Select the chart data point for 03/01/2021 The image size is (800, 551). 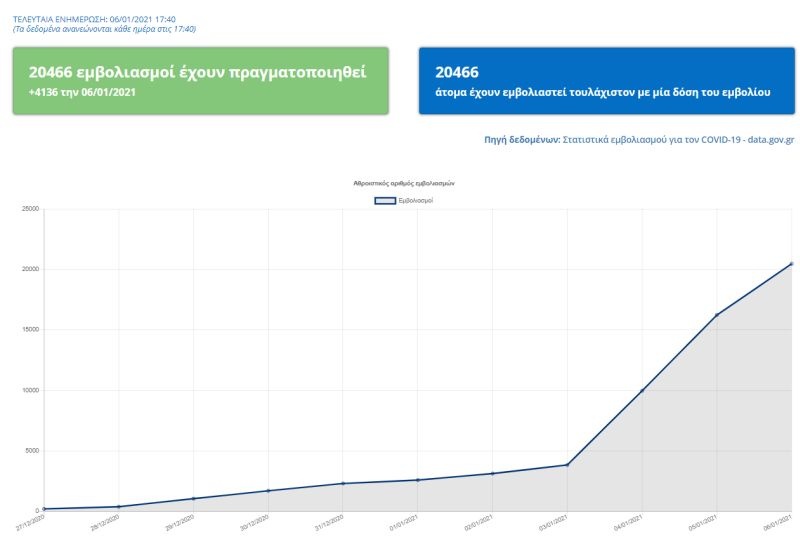[567, 465]
